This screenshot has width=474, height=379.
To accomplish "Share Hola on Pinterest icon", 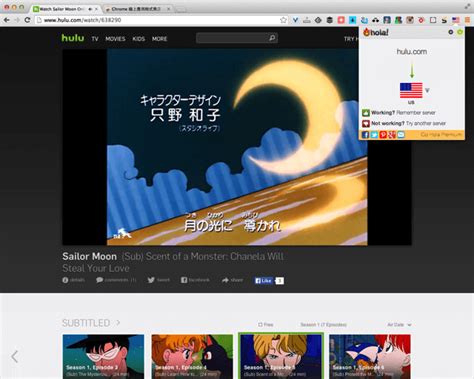I will coord(383,135).
